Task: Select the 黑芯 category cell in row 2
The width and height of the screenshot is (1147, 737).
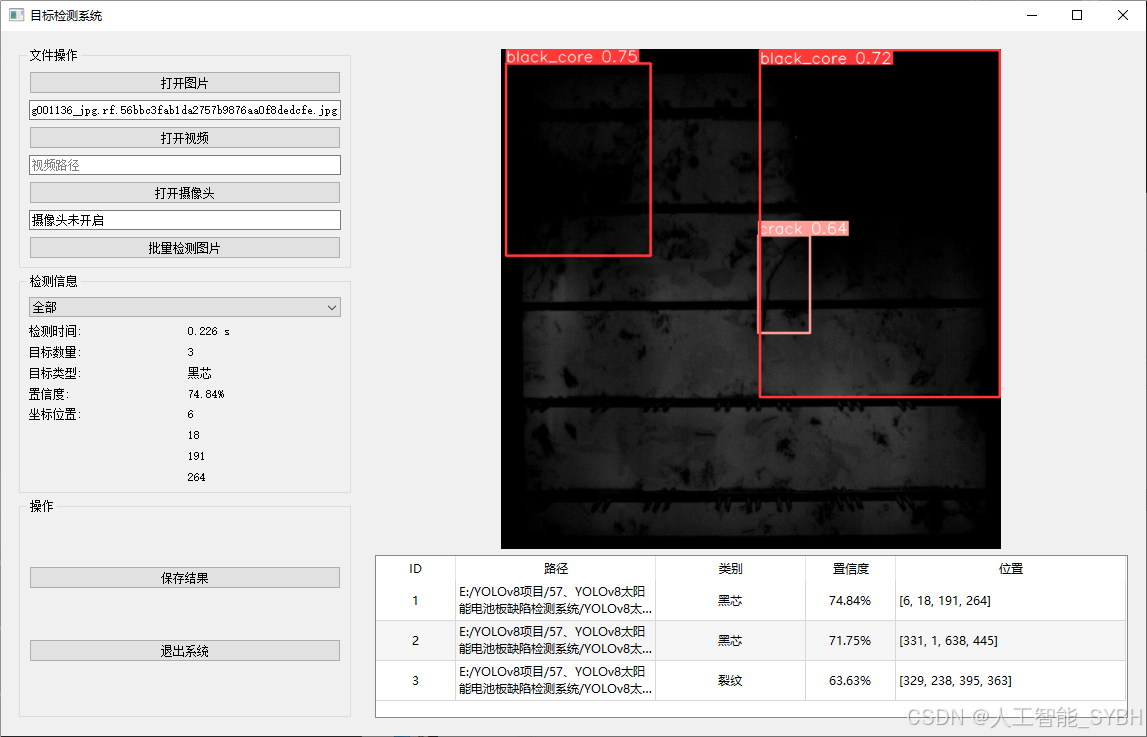Action: 730,640
